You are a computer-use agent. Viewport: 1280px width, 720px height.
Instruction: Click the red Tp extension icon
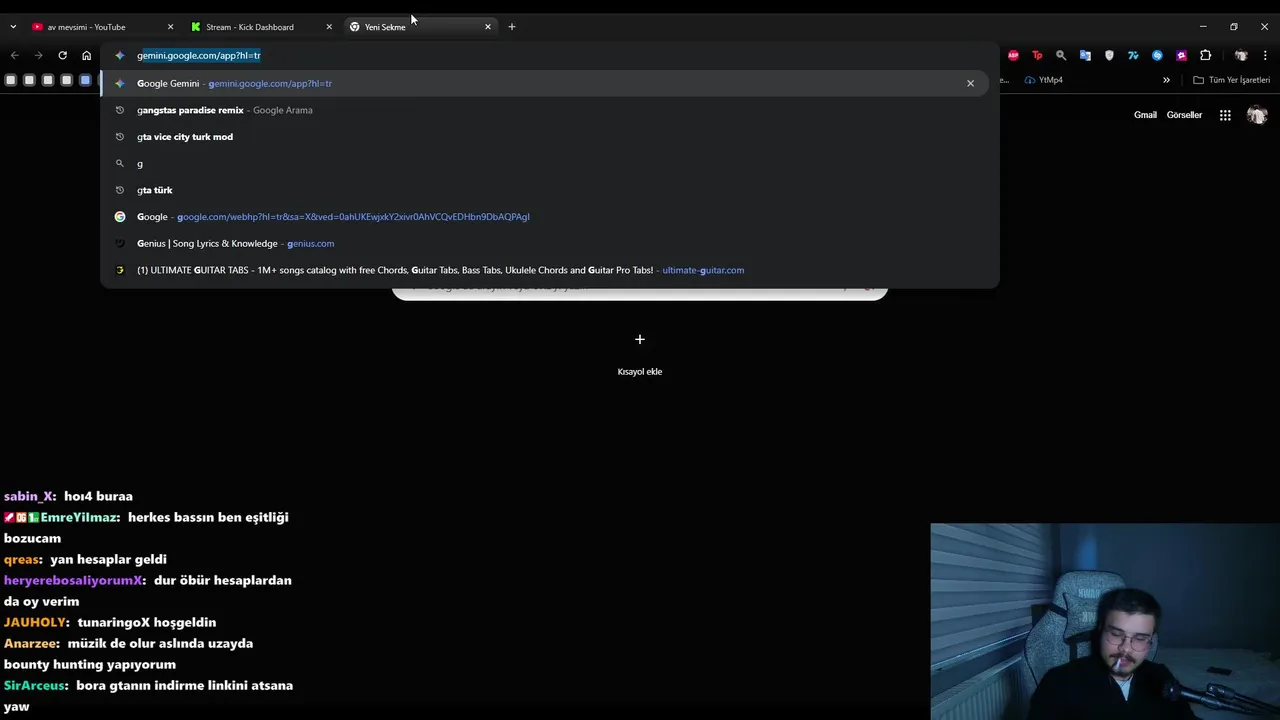pos(1037,55)
